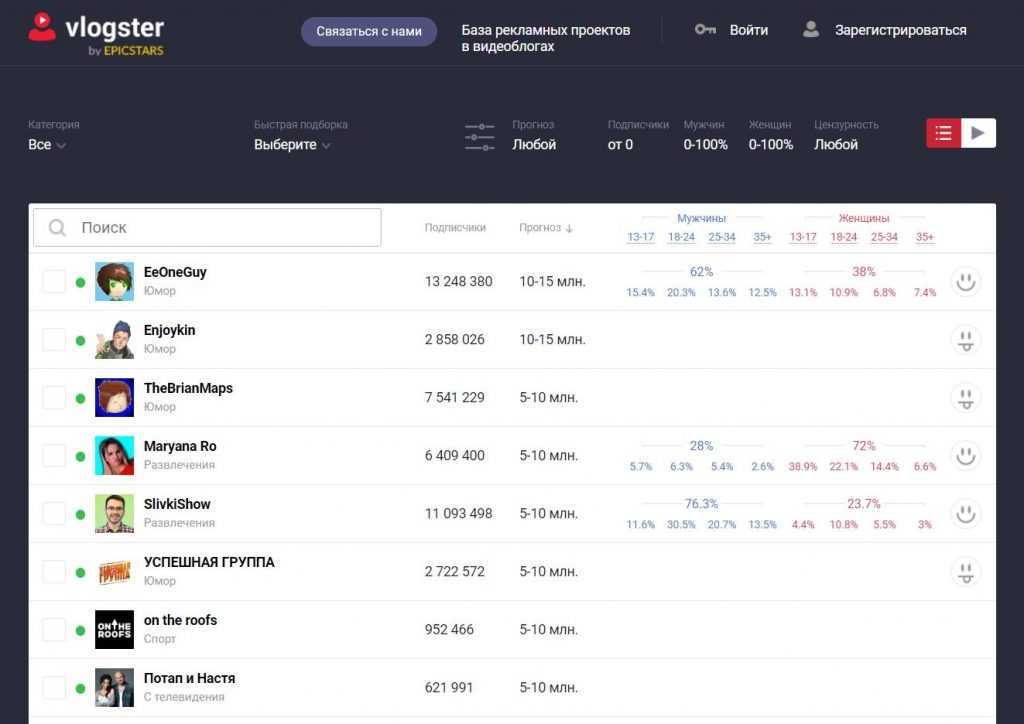Click the Зарегистрироваться link

[x=900, y=30]
